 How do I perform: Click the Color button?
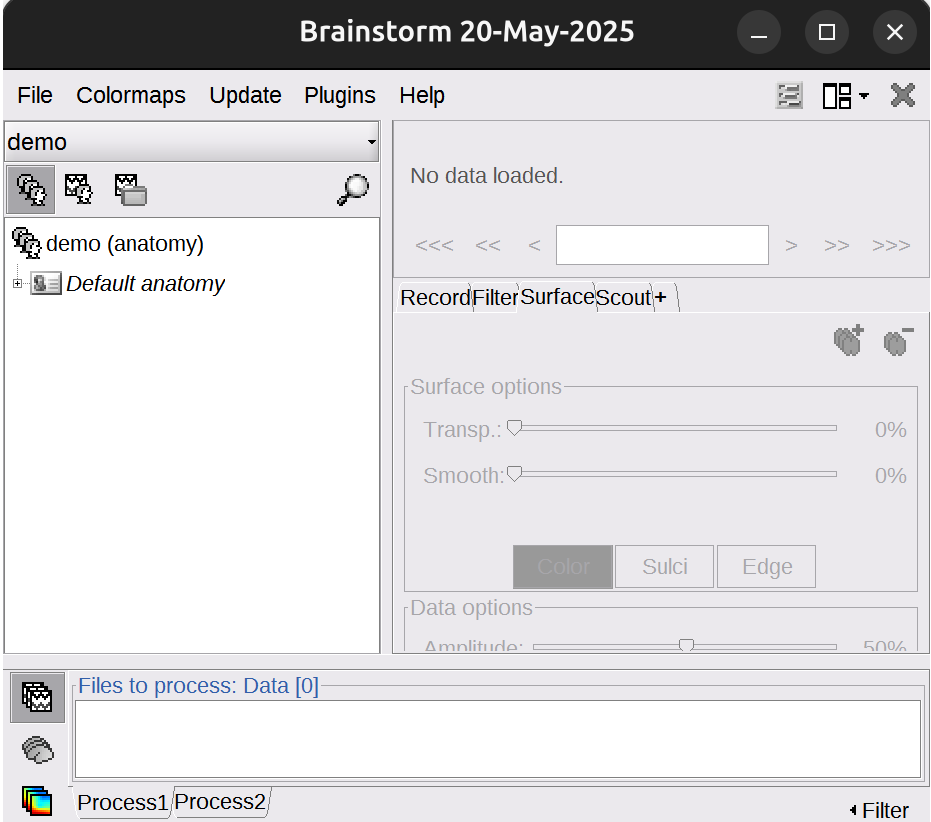point(563,567)
